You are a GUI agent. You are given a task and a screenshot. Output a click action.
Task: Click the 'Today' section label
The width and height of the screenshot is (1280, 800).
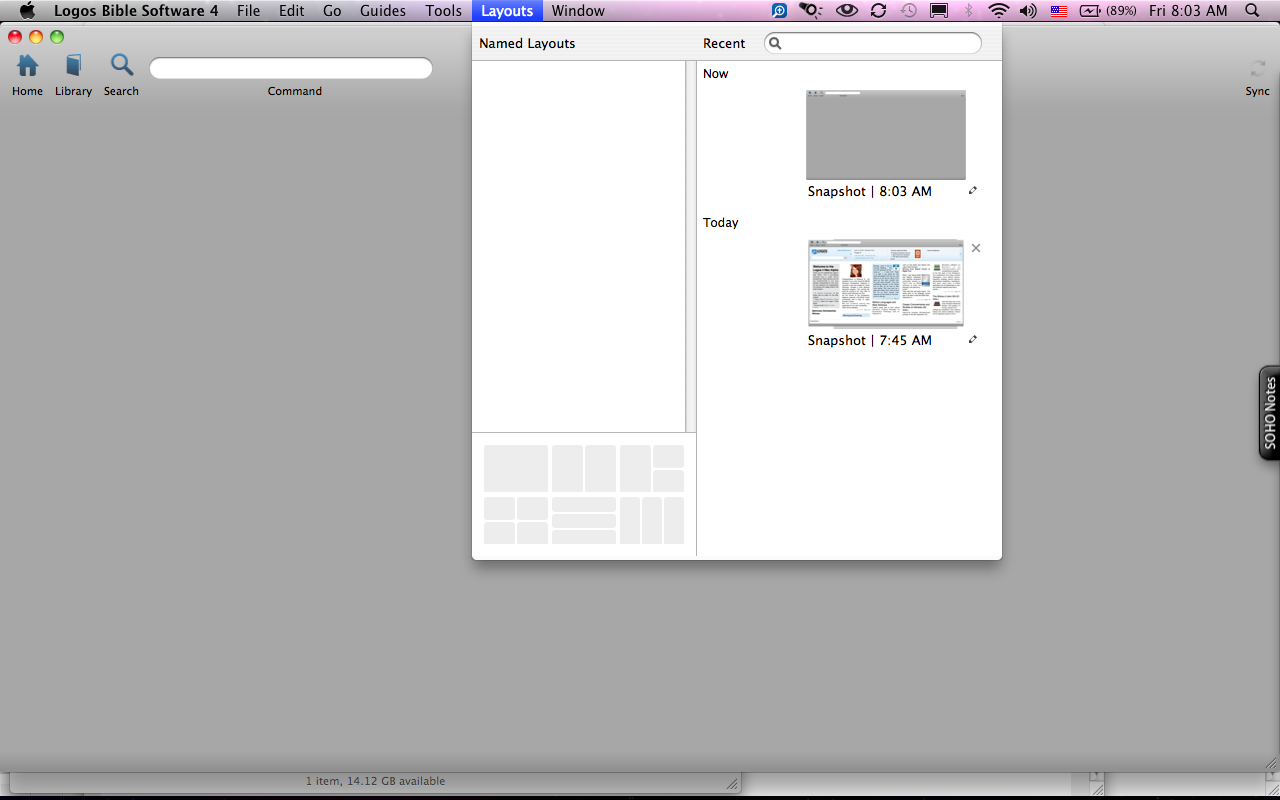[x=721, y=222]
